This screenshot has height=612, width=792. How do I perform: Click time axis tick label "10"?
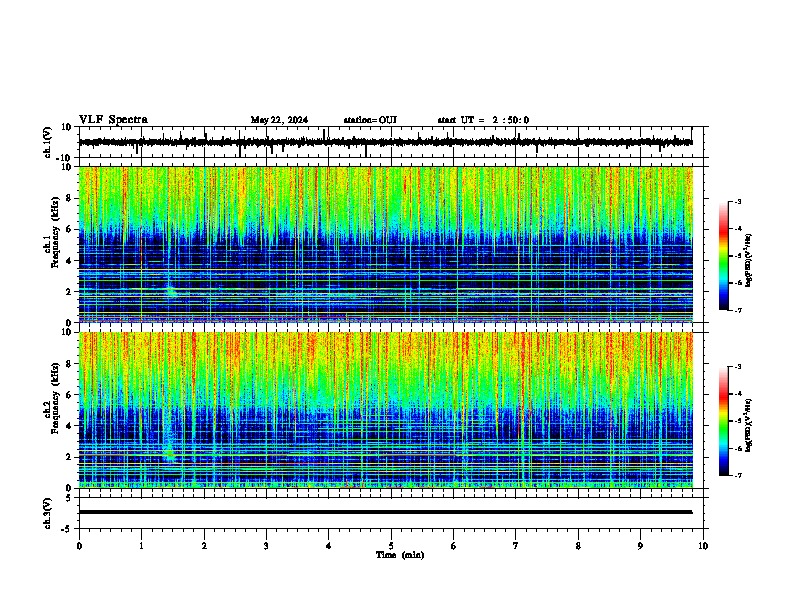(703, 546)
